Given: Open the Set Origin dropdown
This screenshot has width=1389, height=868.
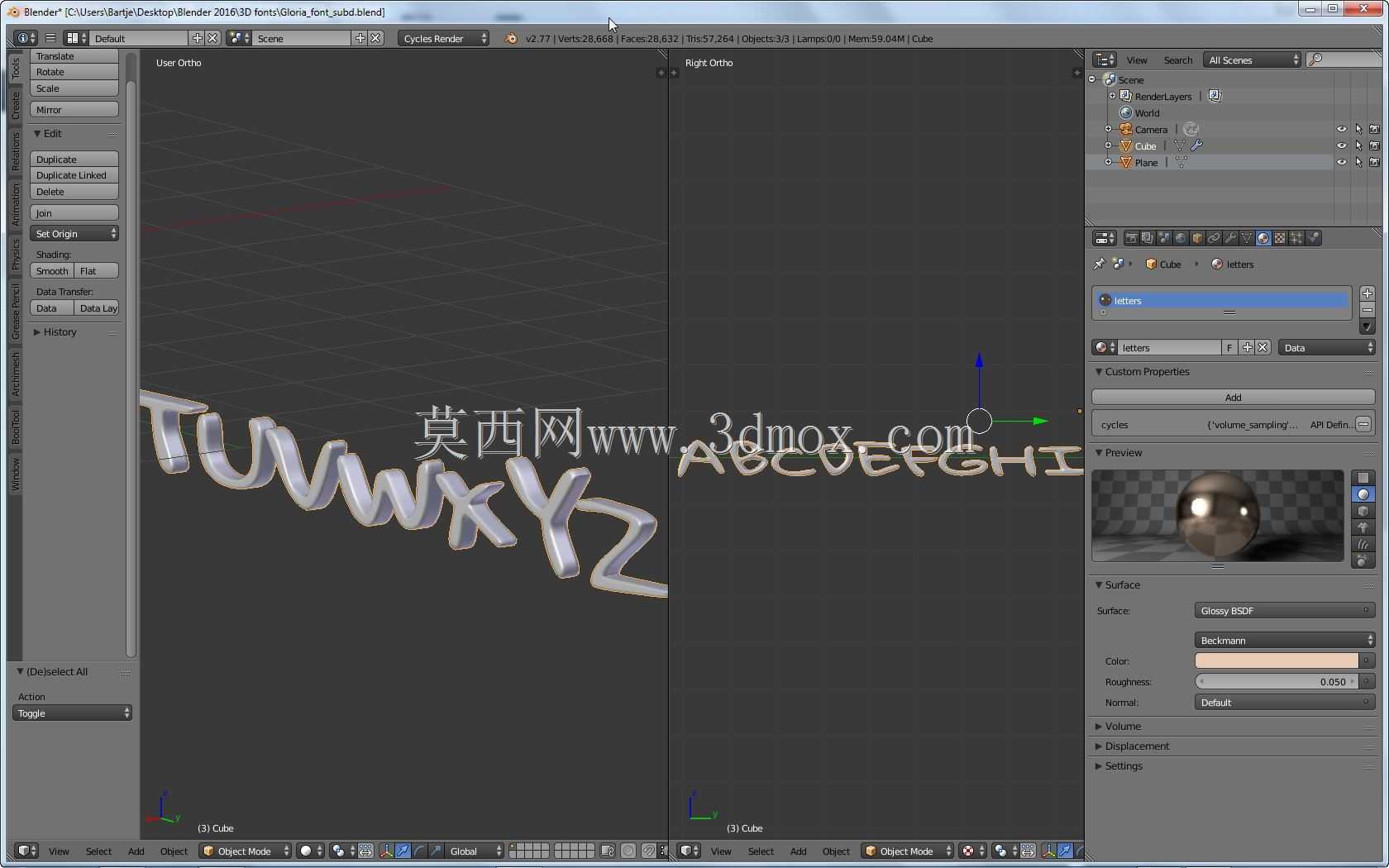Looking at the screenshot, I should (74, 234).
